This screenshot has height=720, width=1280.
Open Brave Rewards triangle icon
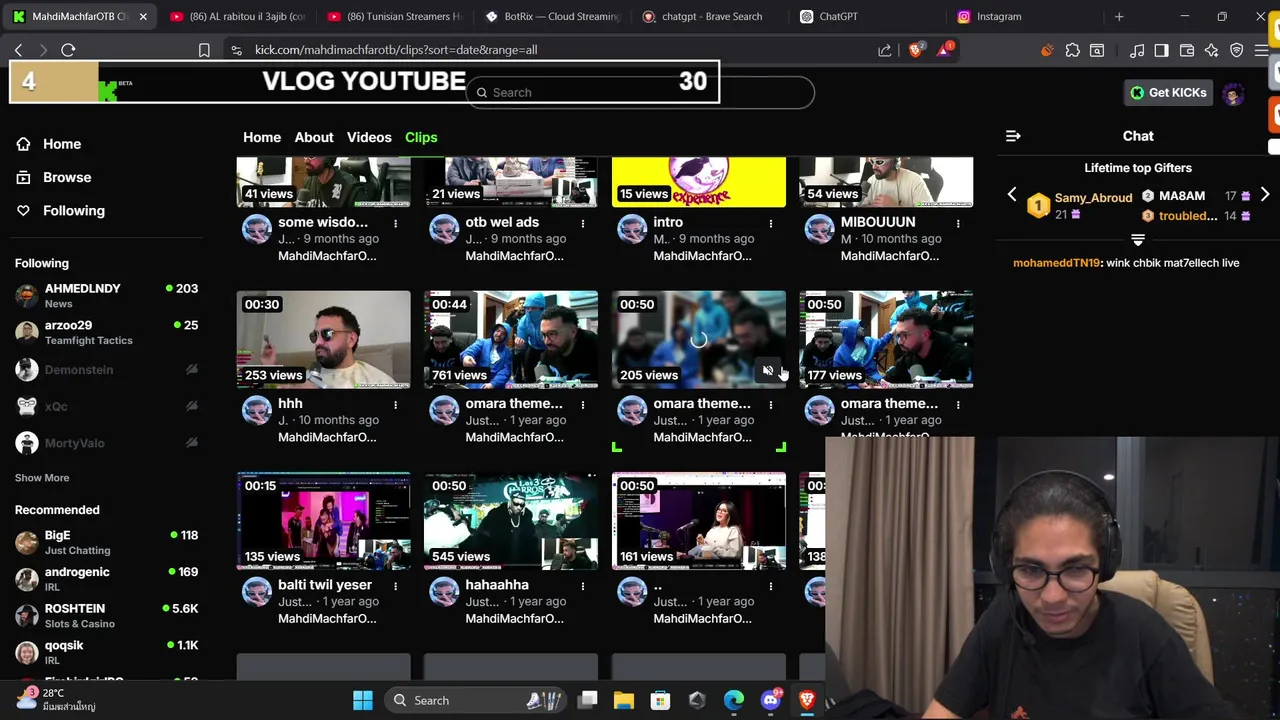(x=944, y=50)
